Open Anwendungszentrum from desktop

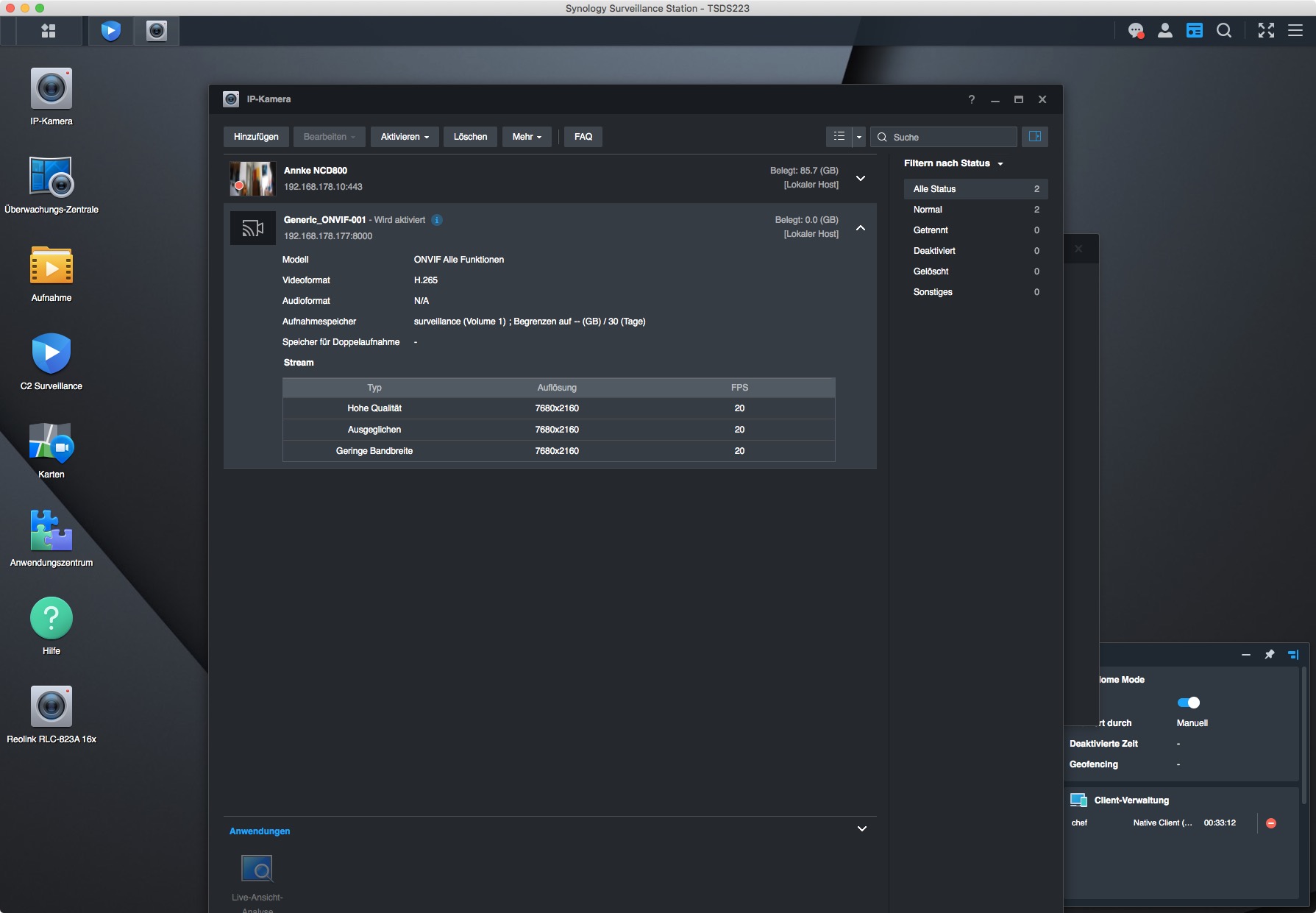(x=51, y=538)
